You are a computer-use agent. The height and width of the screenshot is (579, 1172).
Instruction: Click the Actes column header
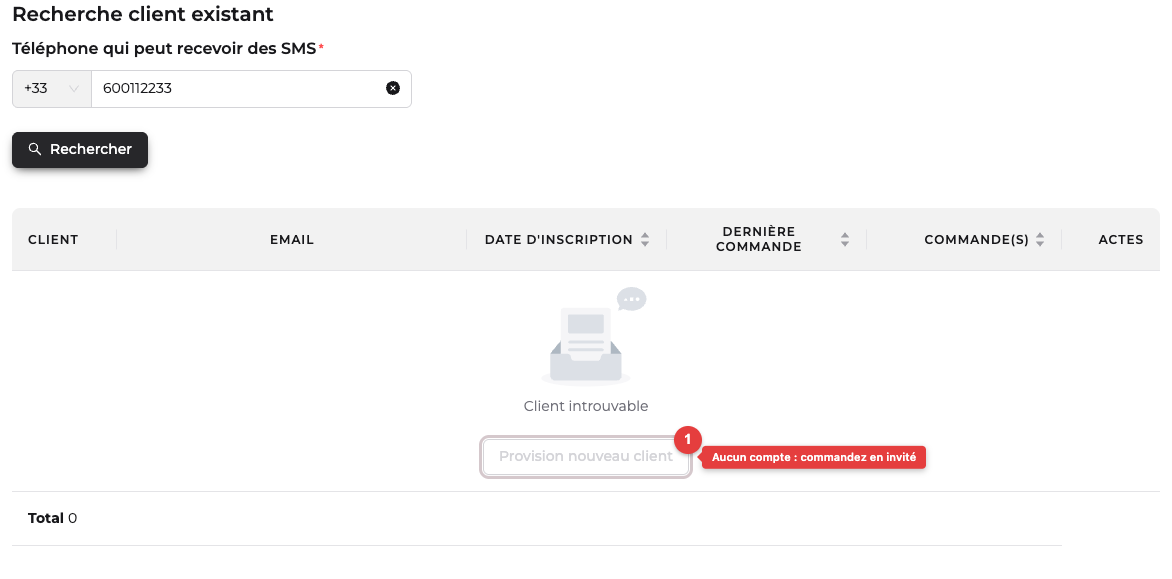(x=1120, y=240)
